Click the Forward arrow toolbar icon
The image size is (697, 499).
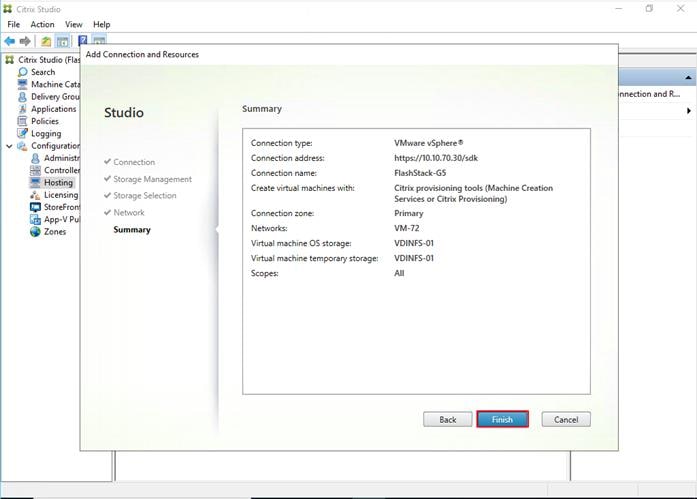point(25,41)
